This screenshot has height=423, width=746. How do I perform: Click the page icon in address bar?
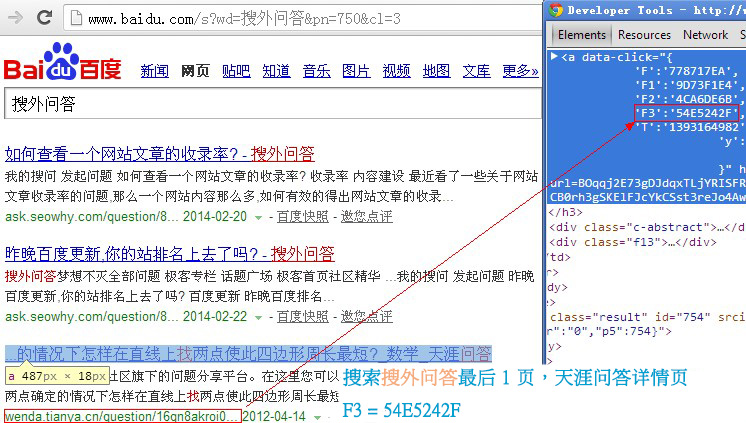pyautogui.click(x=76, y=18)
